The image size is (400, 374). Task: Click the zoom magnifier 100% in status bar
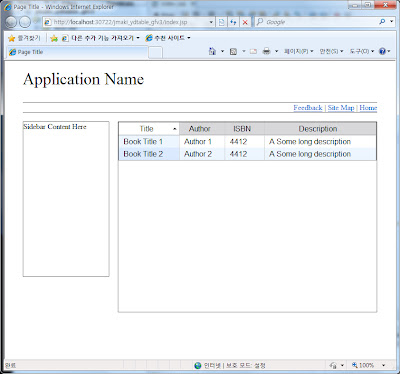point(363,365)
